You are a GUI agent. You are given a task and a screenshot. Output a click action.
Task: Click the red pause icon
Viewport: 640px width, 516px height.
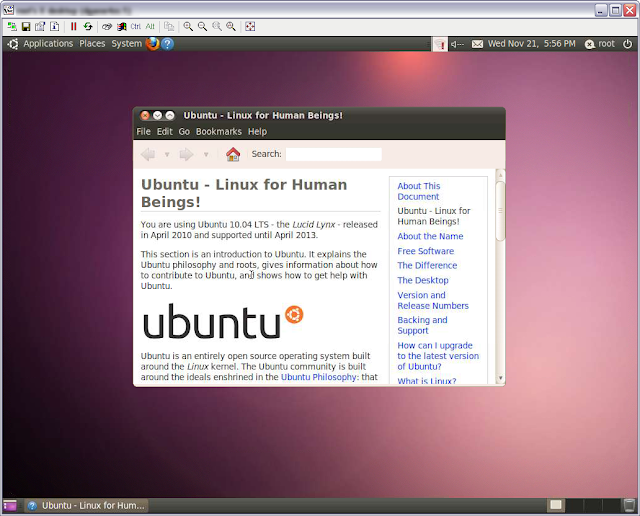pyautogui.click(x=73, y=27)
